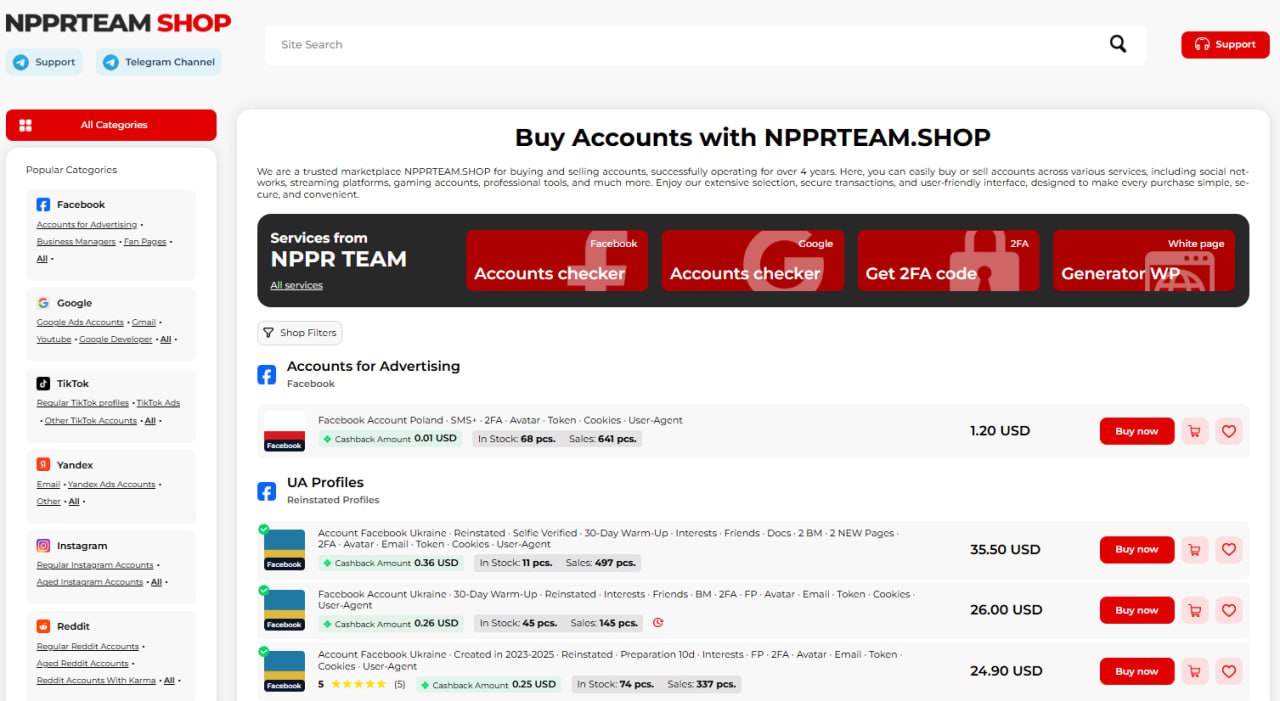Add the 26.00 USD account to wishlist
Image resolution: width=1280 pixels, height=701 pixels.
1229,610
